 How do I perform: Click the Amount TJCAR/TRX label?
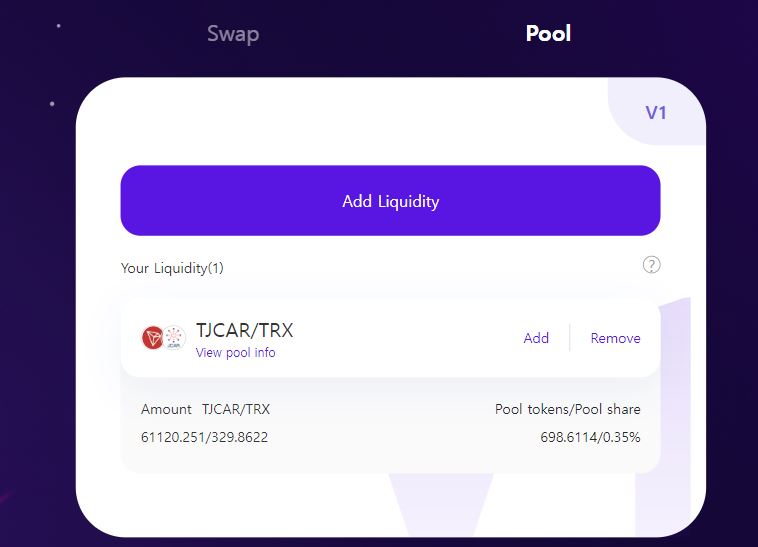[205, 409]
